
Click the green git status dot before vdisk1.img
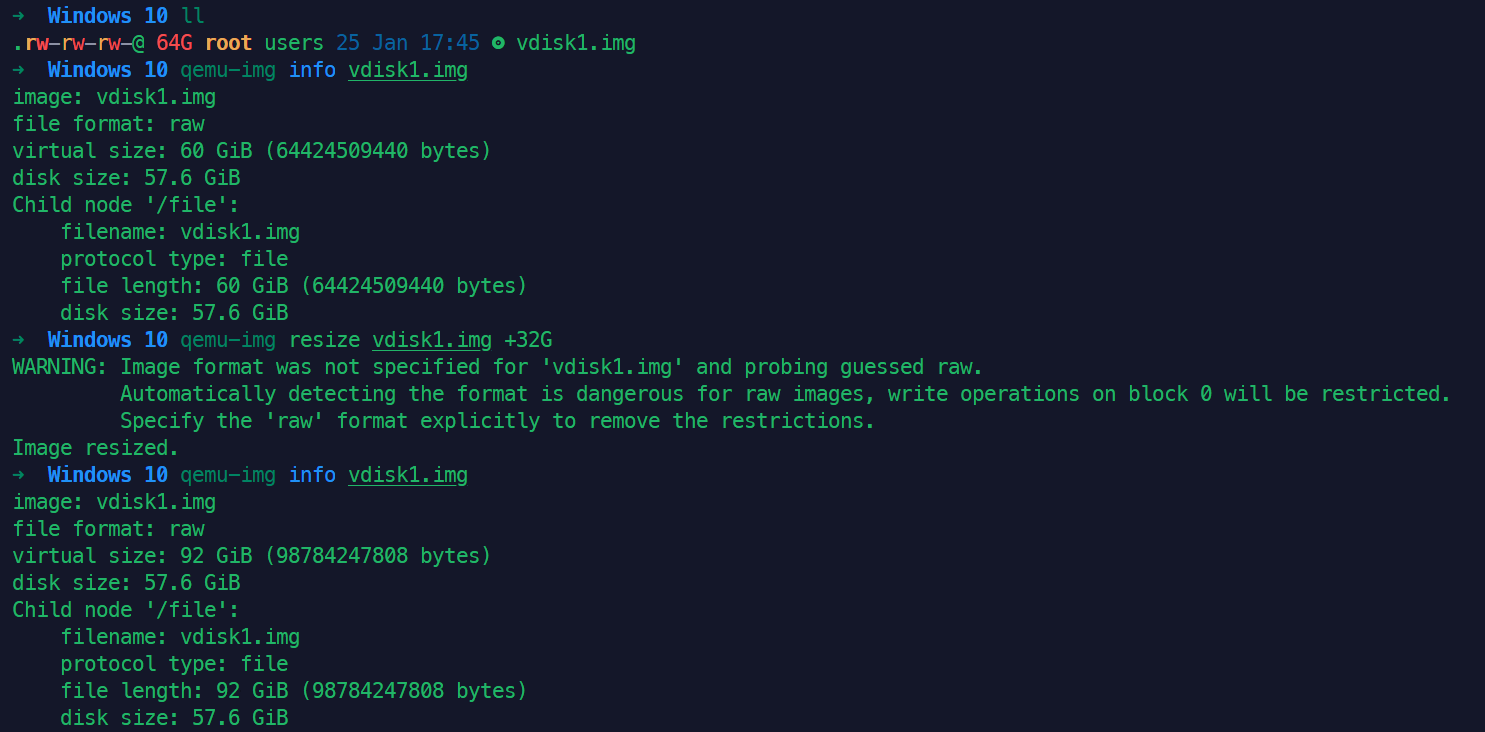pos(498,43)
